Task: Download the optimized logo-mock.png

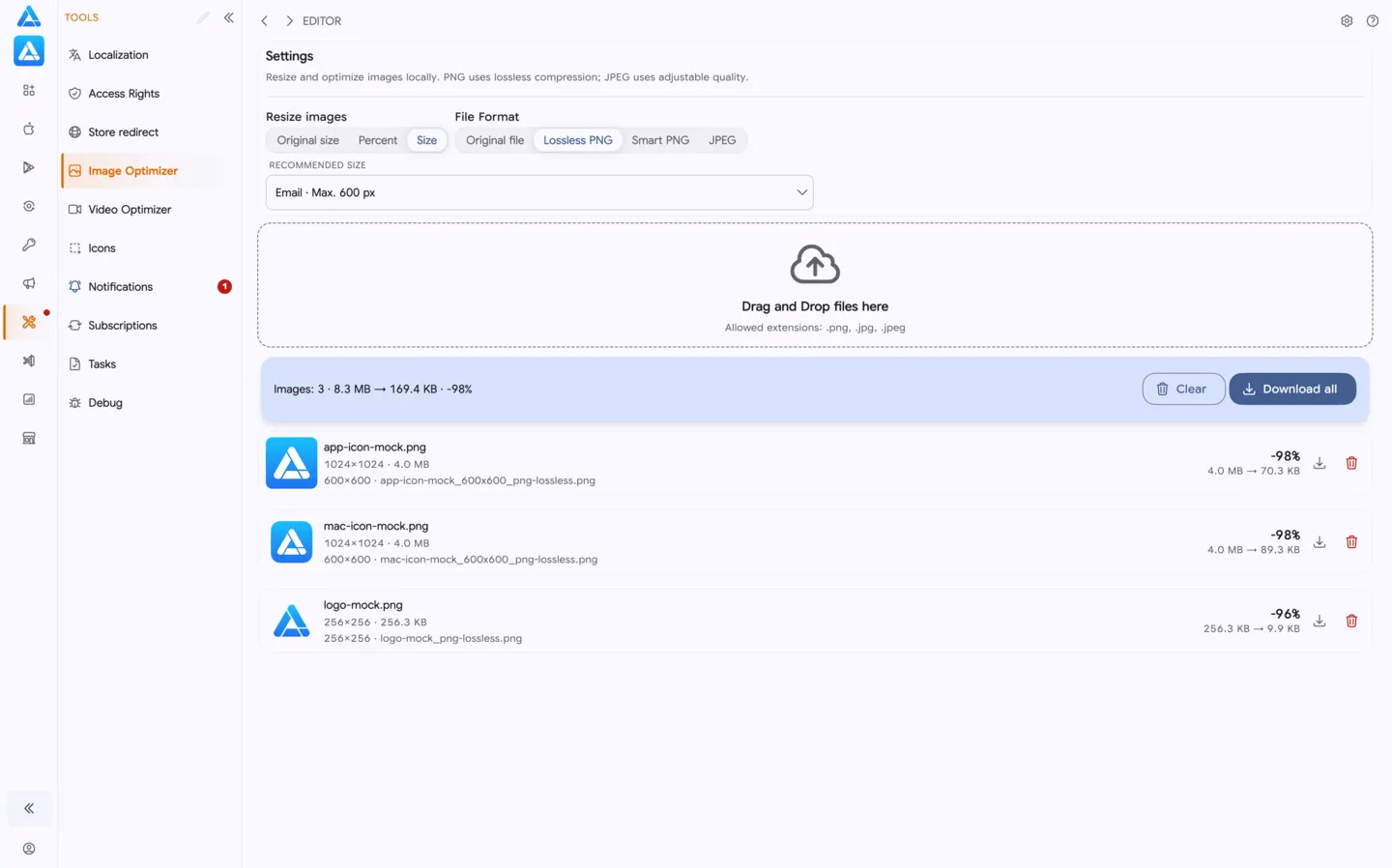Action: (x=1319, y=622)
